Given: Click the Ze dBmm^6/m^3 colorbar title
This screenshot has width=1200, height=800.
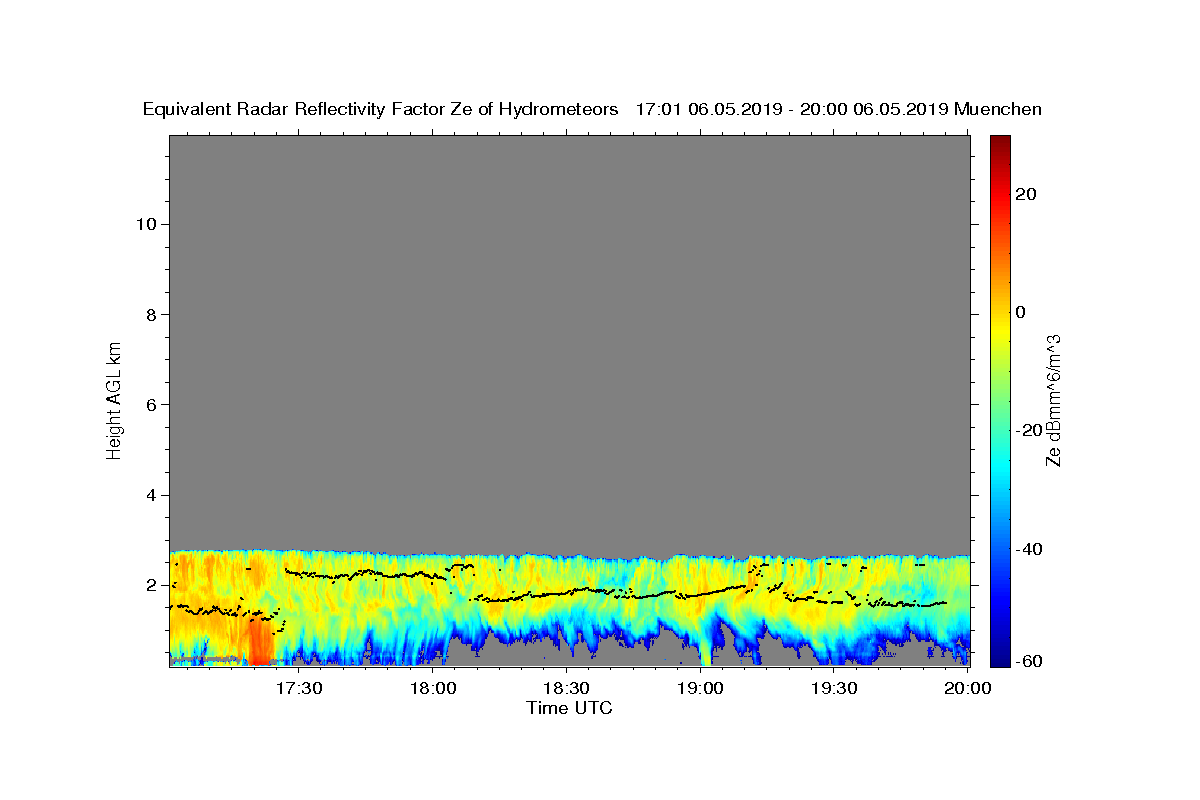Looking at the screenshot, I should point(1053,400).
